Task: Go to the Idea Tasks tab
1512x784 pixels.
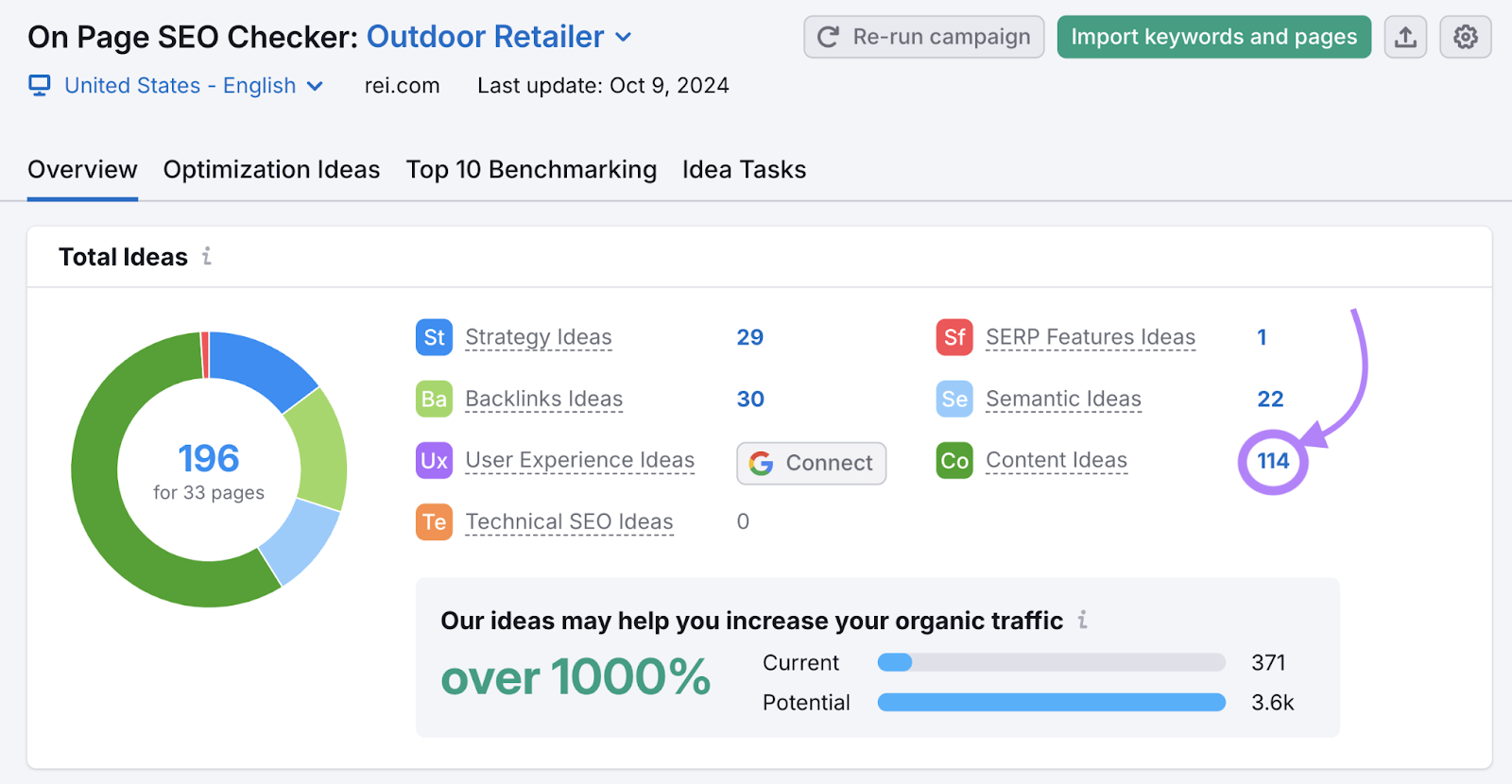Action: pyautogui.click(x=744, y=170)
